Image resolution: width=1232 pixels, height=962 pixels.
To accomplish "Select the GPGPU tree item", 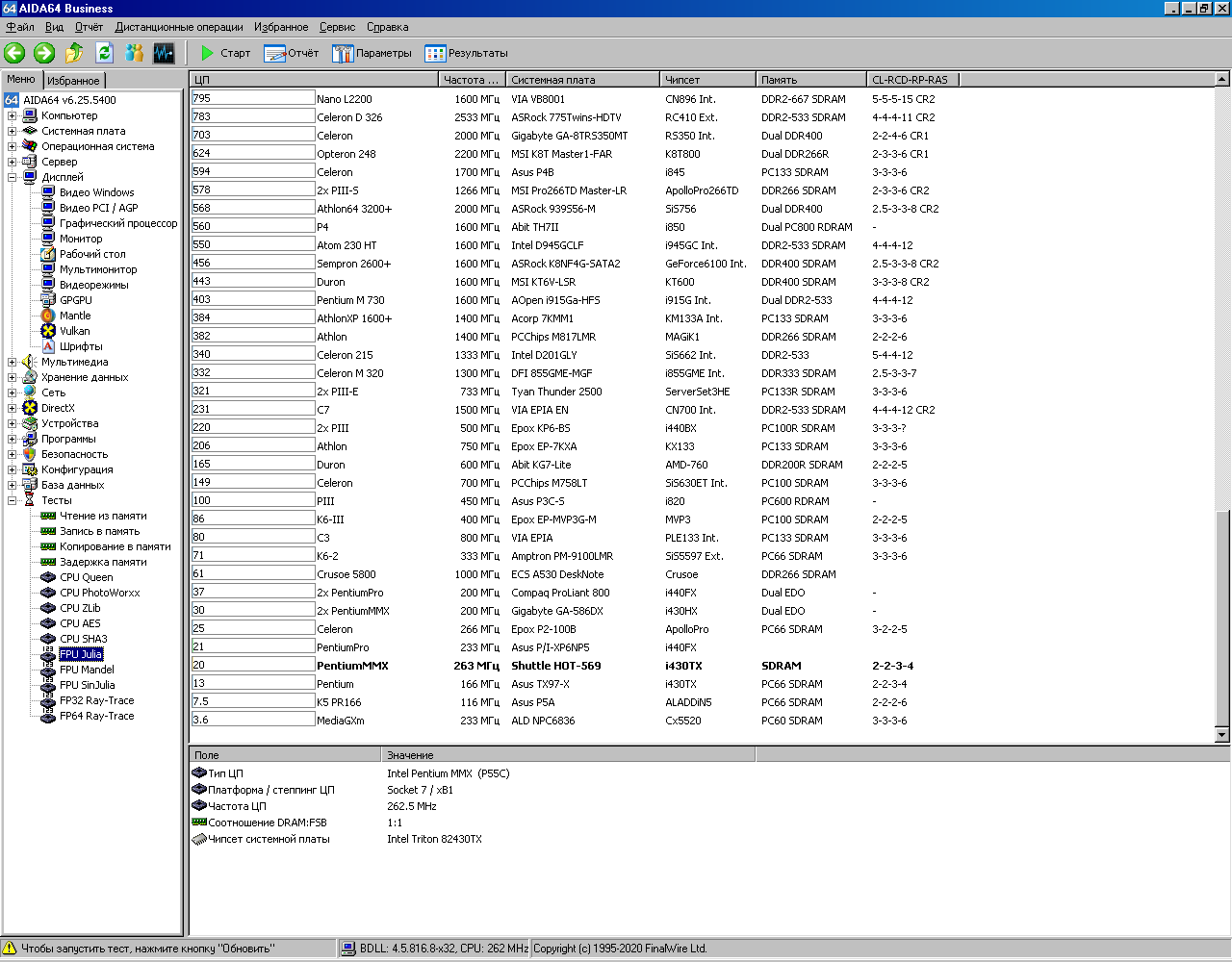I will pyautogui.click(x=76, y=300).
